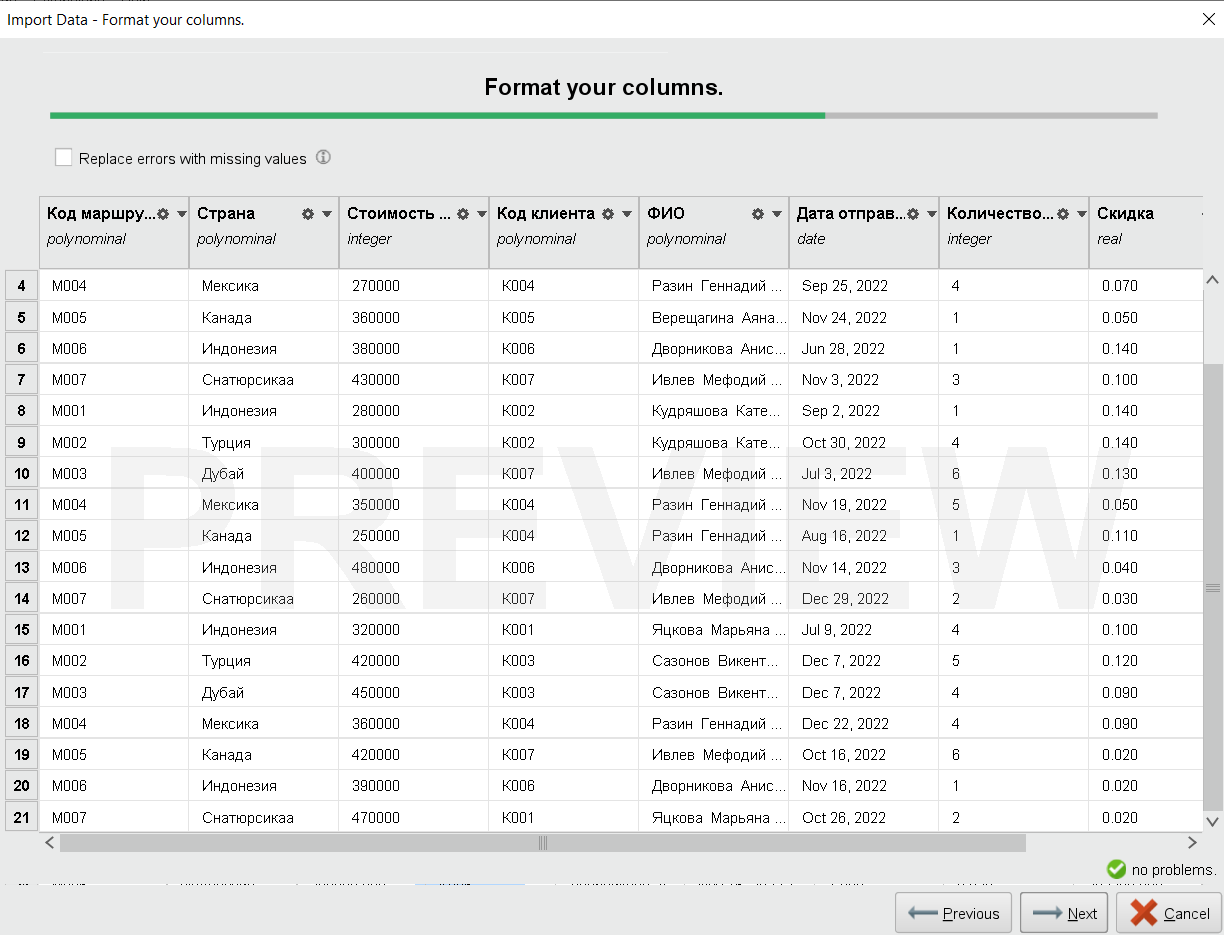
Task: Click Снатюрсикаа cell in row 14
Action: coord(264,598)
